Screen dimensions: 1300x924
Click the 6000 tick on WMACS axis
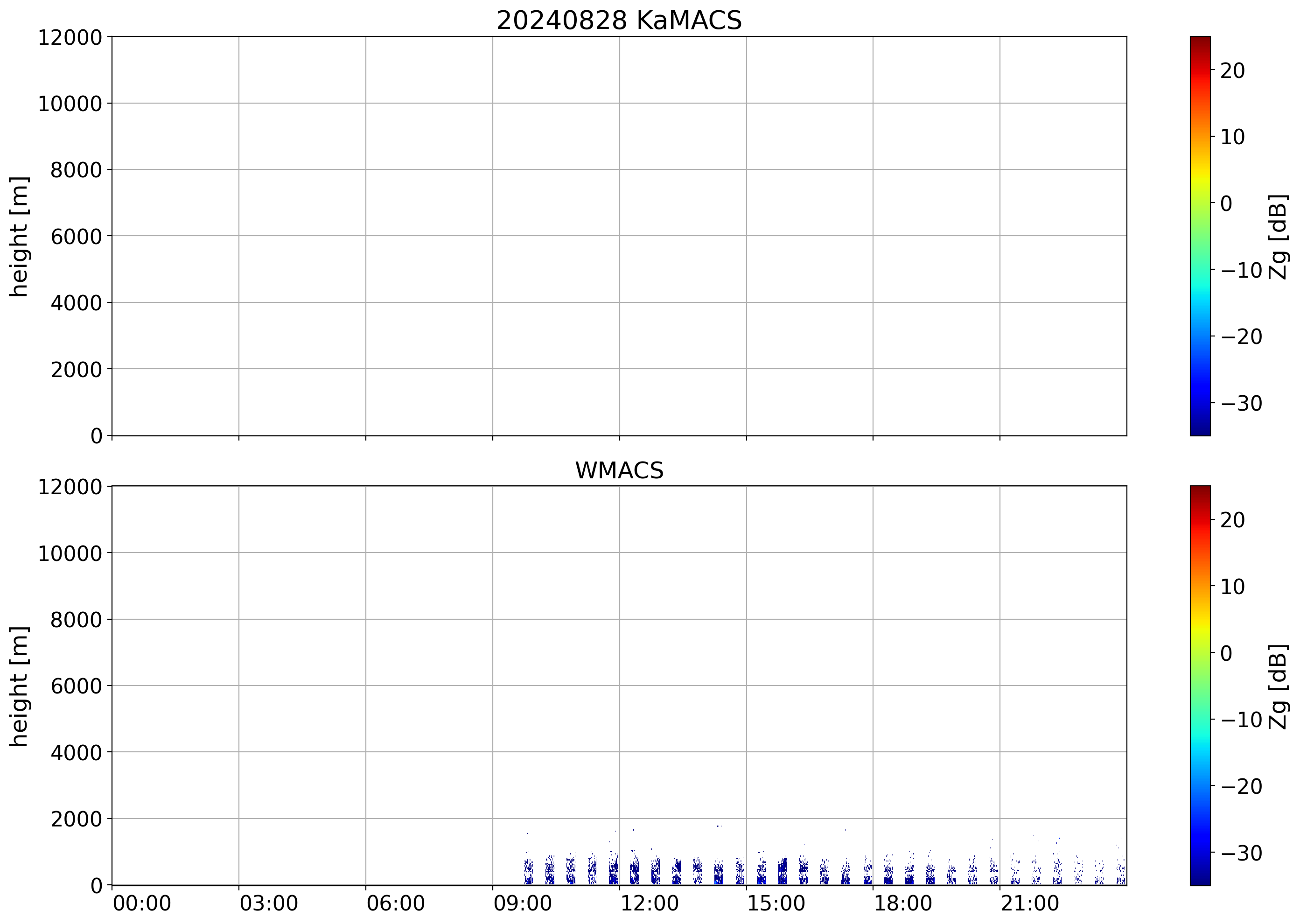point(76,686)
